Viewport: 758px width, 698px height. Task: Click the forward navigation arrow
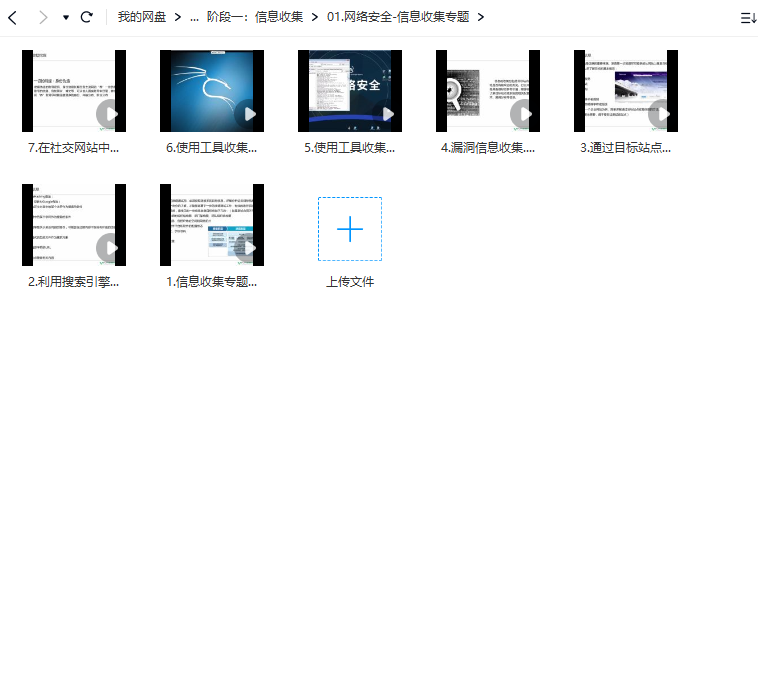coord(42,17)
